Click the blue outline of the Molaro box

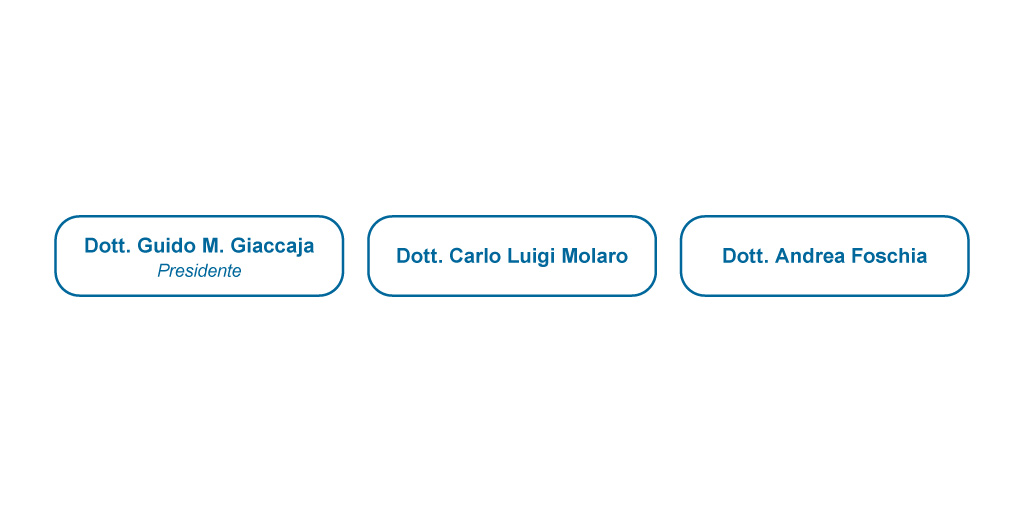(x=512, y=216)
